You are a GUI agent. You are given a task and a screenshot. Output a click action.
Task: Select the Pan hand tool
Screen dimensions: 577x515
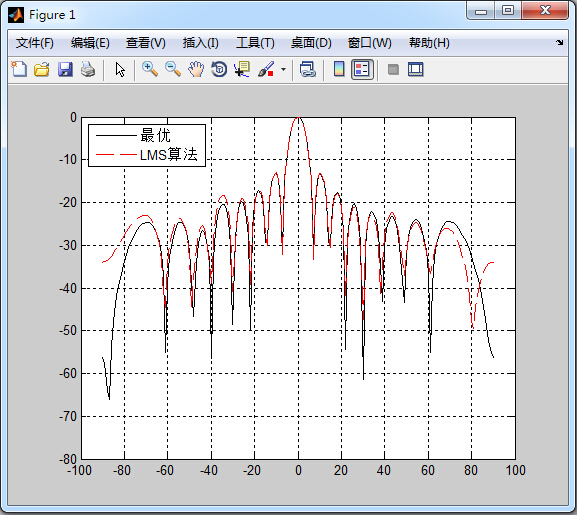click(x=196, y=69)
